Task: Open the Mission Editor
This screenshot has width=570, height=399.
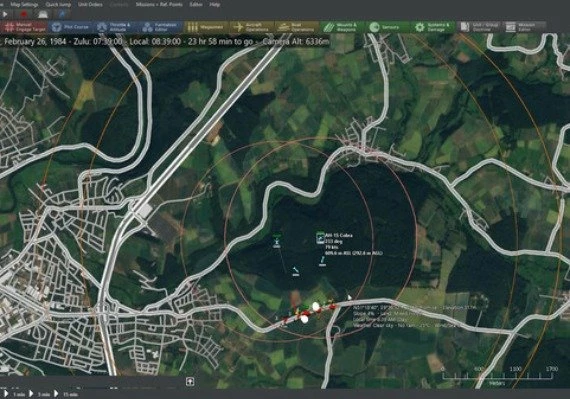Action: (x=525, y=27)
